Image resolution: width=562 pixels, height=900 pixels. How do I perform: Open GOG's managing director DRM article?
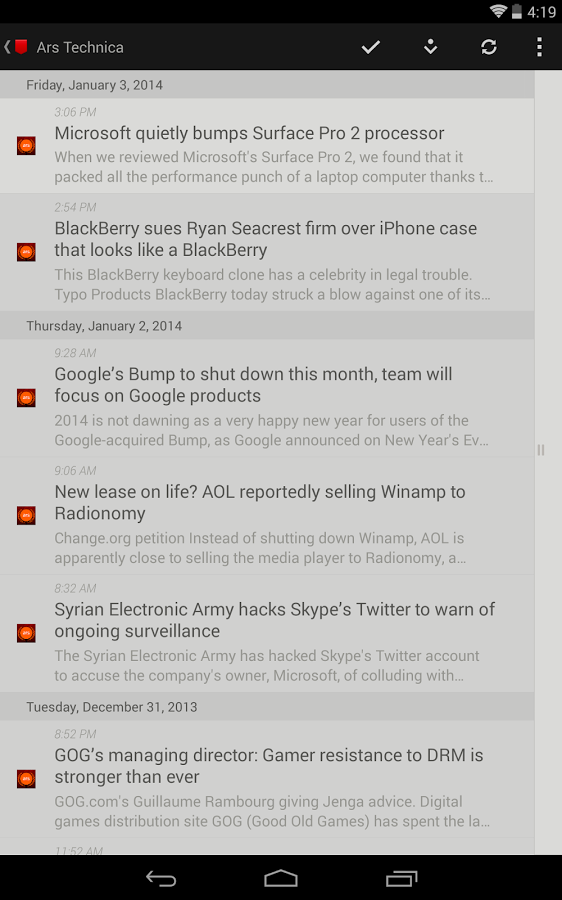267,779
